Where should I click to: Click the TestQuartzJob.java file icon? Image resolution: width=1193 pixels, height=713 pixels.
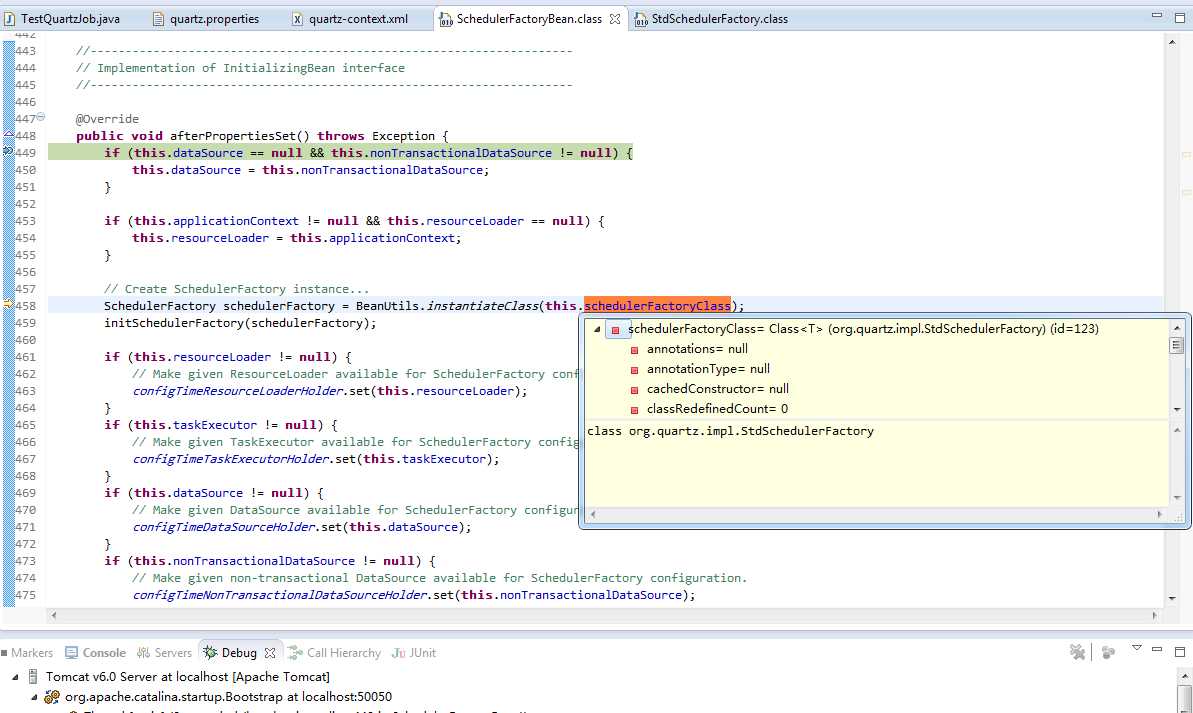point(9,19)
